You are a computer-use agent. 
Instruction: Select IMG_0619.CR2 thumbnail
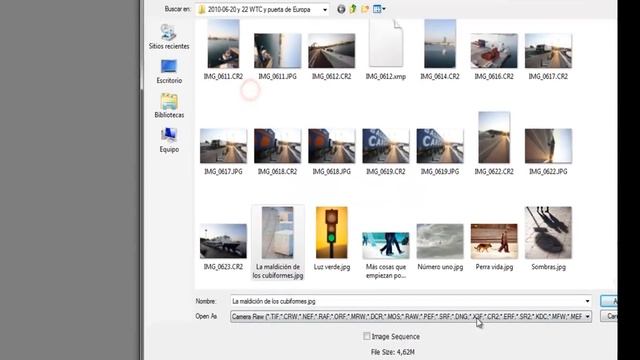[x=386, y=146]
